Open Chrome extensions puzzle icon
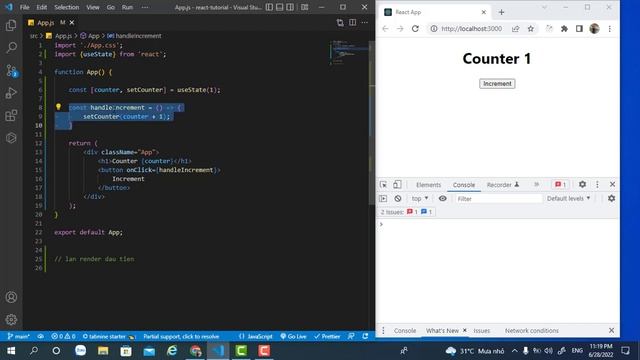The width and height of the screenshot is (640, 360). point(564,29)
